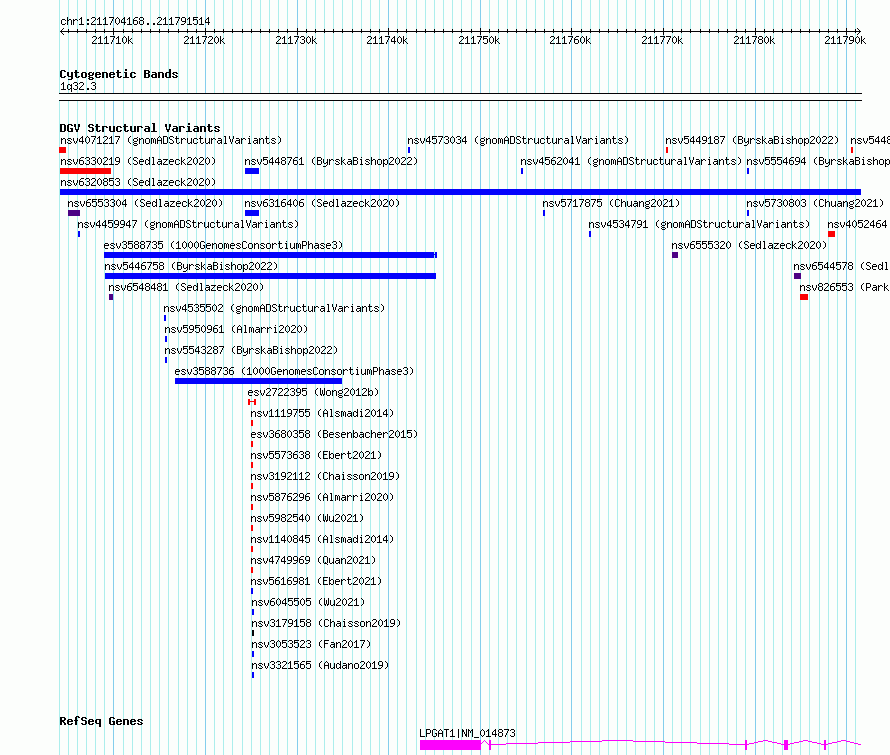Click the red nsv4052464 variant bar
Viewport: 890px width, 755px height.
[832, 234]
